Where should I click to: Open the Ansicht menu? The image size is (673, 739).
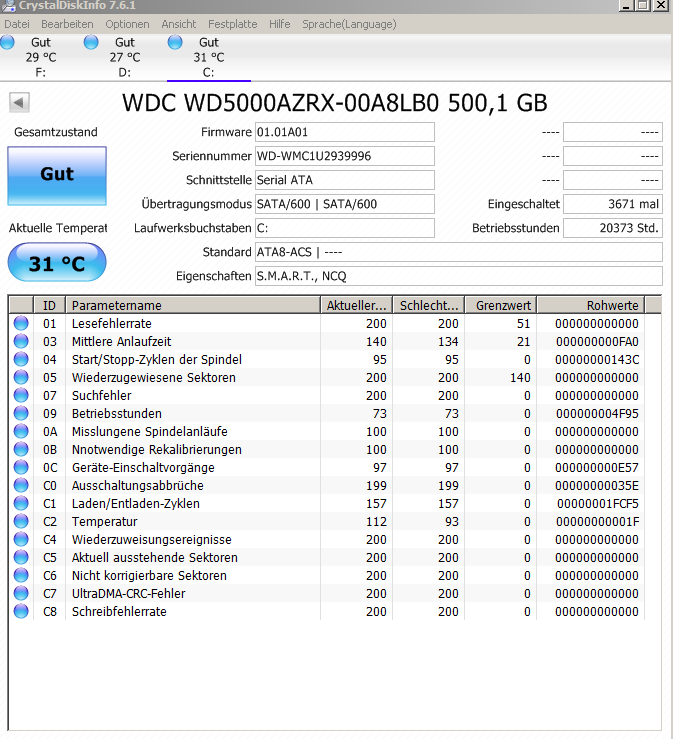pos(179,24)
